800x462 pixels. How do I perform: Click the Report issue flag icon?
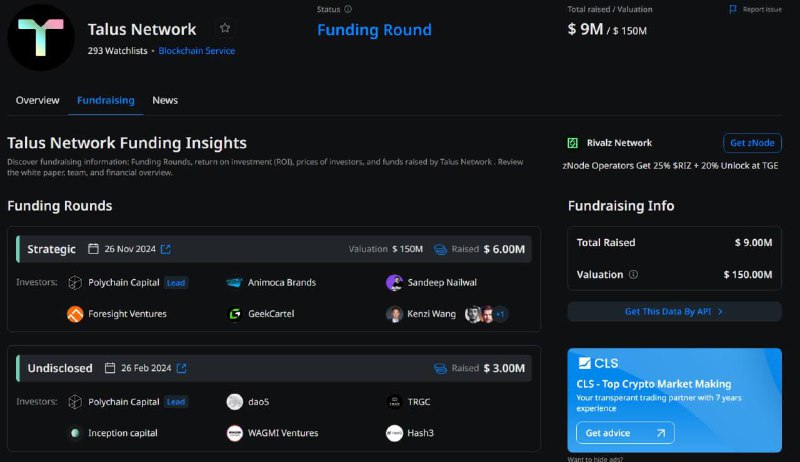coord(733,9)
